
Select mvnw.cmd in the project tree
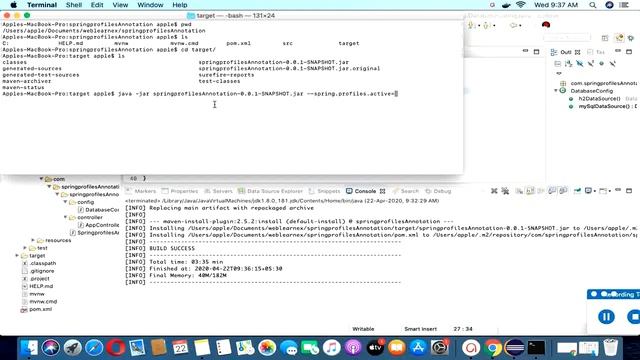click(x=40, y=302)
